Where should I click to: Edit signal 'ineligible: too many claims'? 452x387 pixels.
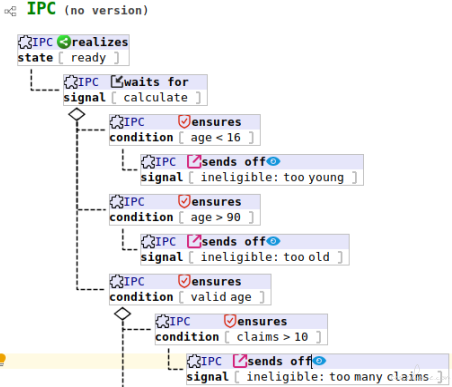338,377
